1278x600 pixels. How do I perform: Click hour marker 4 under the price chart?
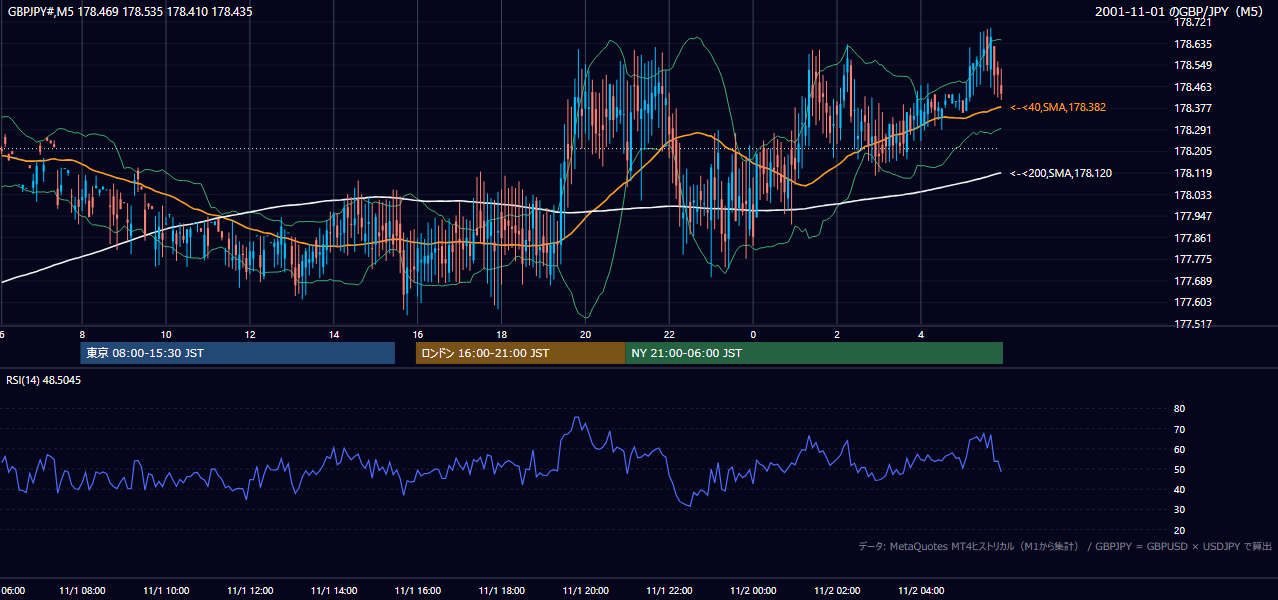pyautogui.click(x=921, y=334)
